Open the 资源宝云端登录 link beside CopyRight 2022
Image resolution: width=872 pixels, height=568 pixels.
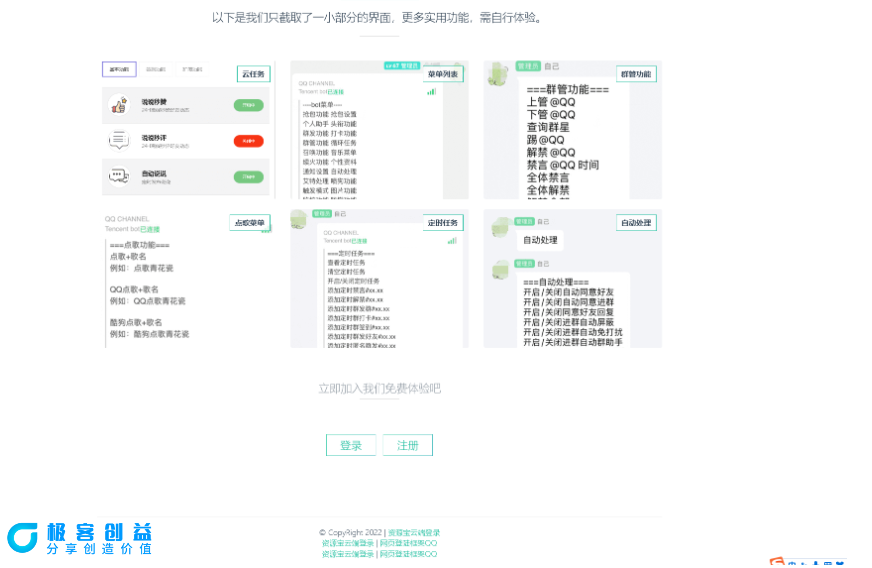[x=414, y=532]
